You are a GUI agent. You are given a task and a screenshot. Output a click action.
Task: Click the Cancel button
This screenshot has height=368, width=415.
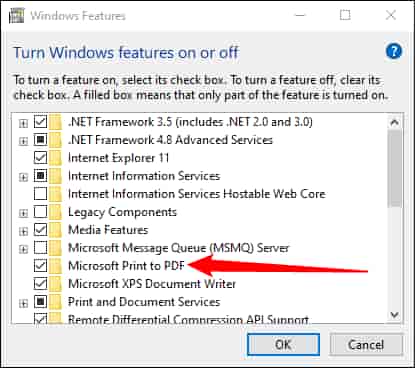click(x=366, y=344)
